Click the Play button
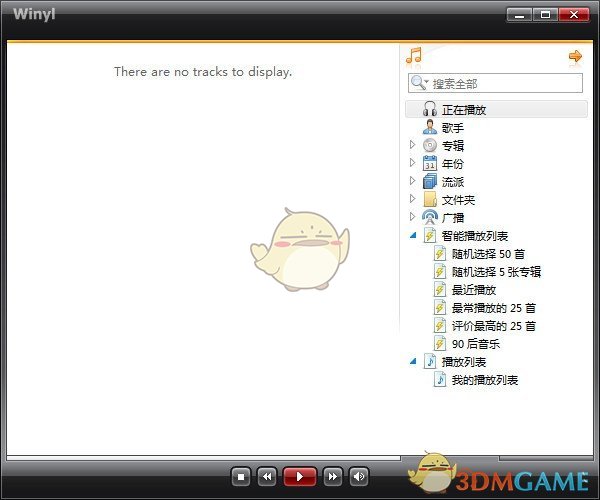The image size is (600, 500). [x=299, y=477]
